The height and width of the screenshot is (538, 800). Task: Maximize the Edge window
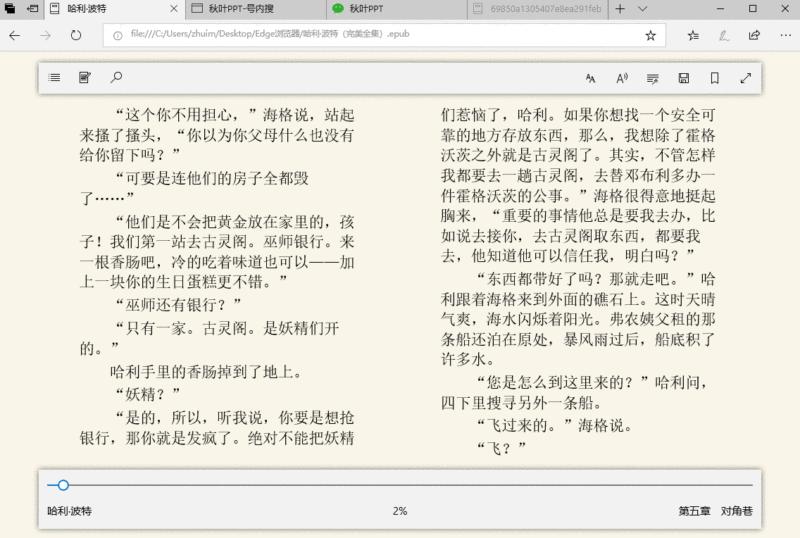click(753, 9)
